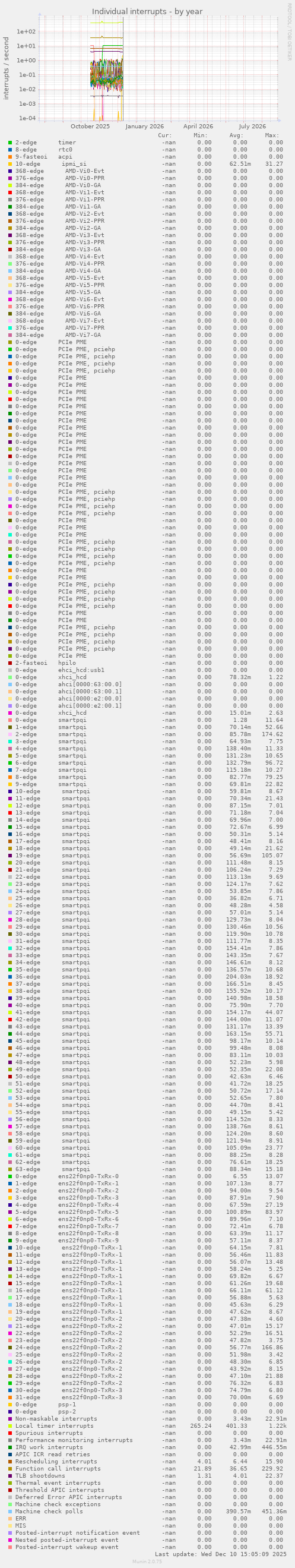The height and width of the screenshot is (1568, 295).
Task: Click the Individual interrupts - by year title
Action: 147,11
